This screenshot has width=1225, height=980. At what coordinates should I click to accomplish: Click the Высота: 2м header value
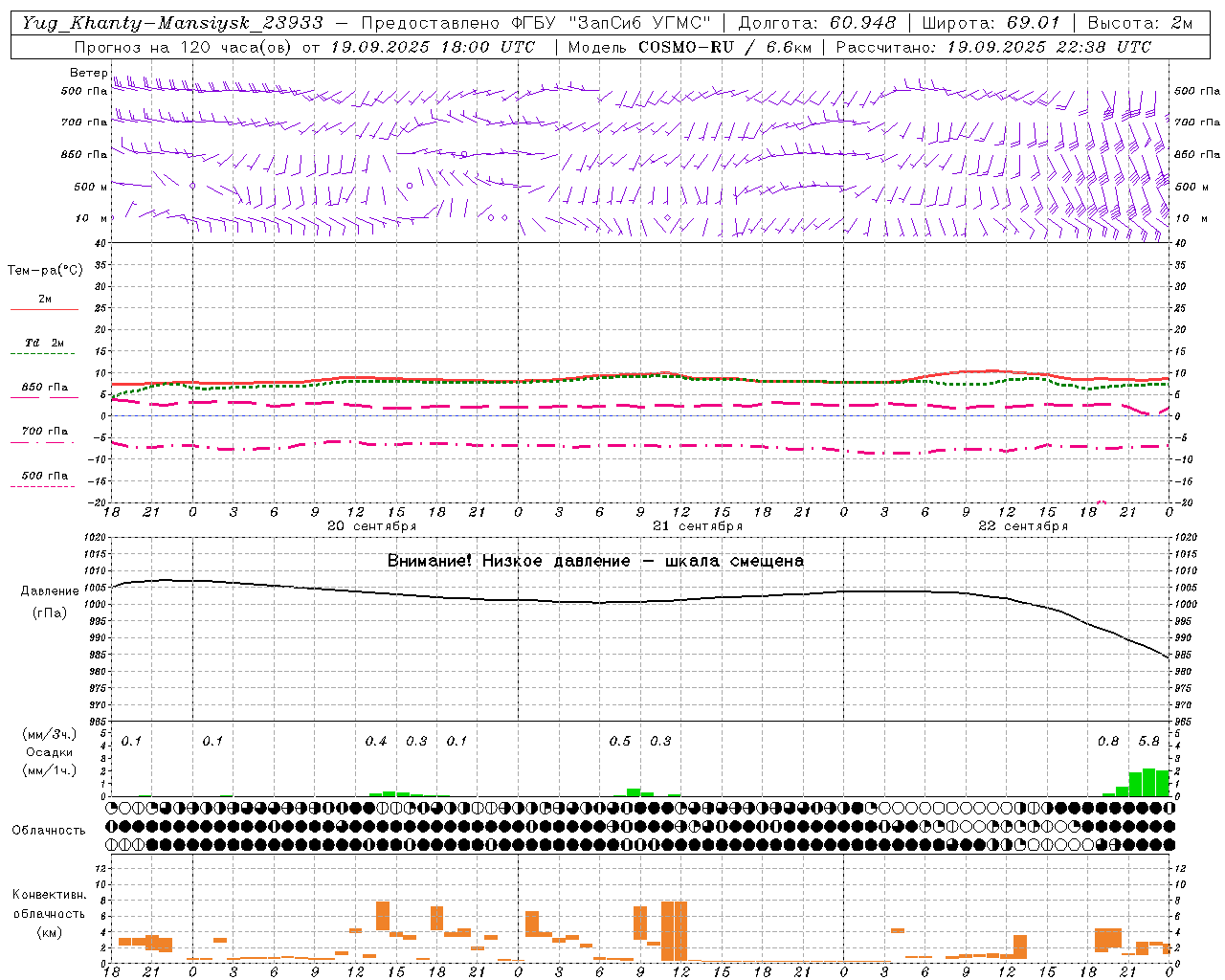pos(1138,23)
